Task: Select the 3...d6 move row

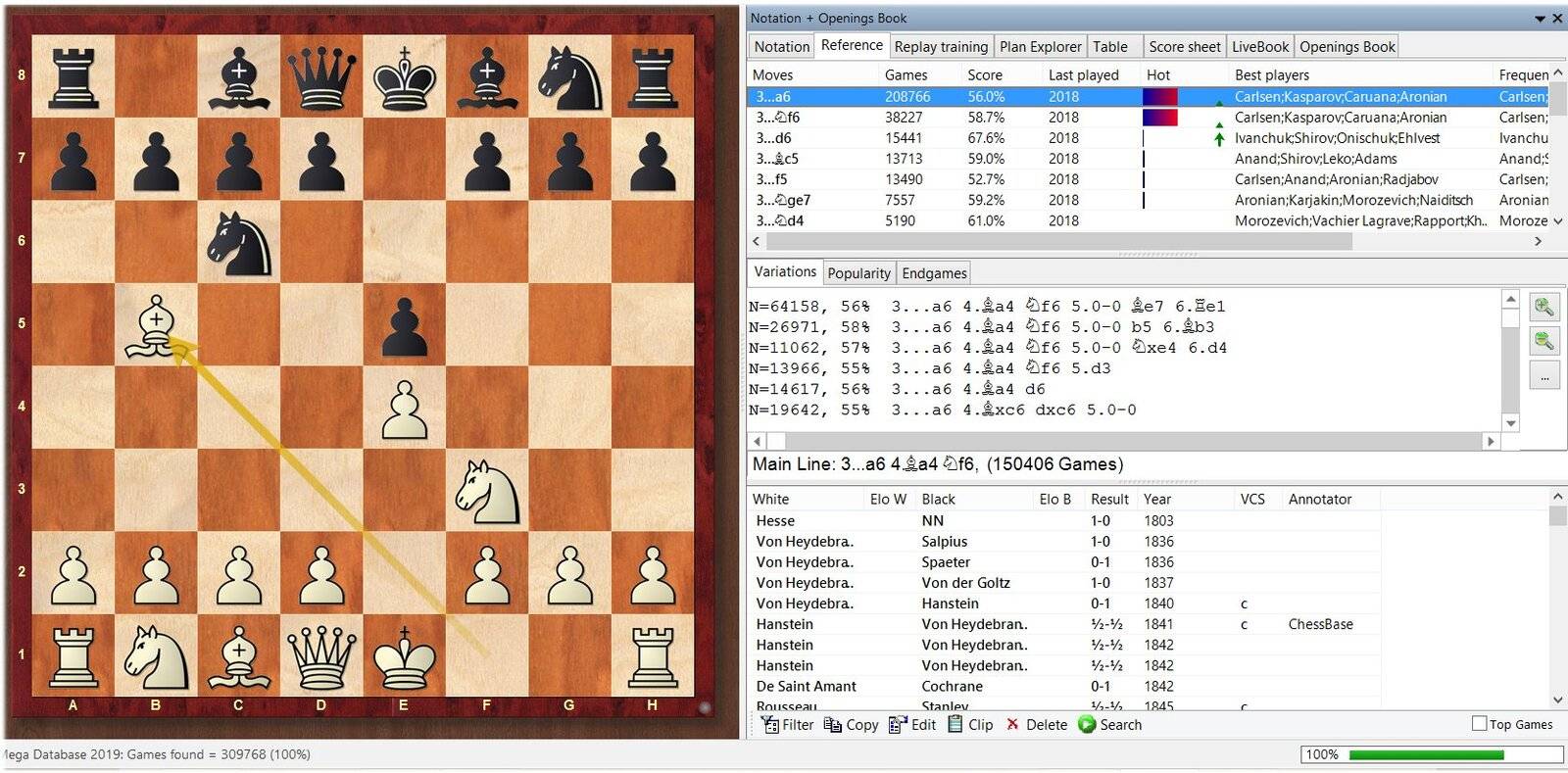Action: [x=1150, y=138]
